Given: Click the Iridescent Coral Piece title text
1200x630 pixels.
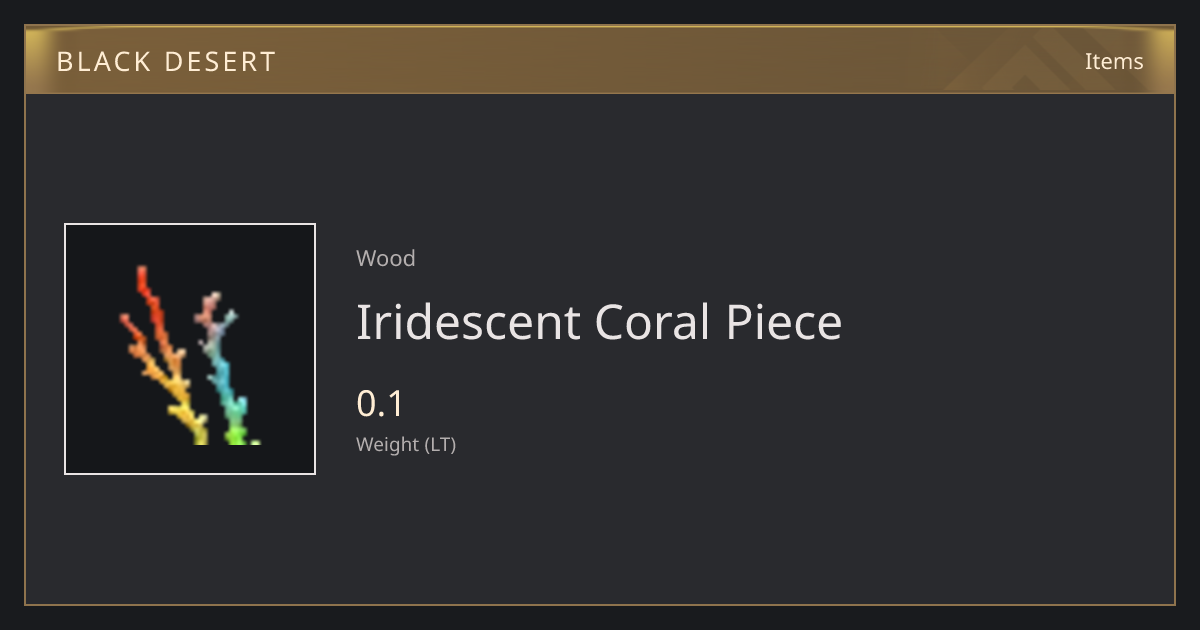Looking at the screenshot, I should (x=599, y=322).
